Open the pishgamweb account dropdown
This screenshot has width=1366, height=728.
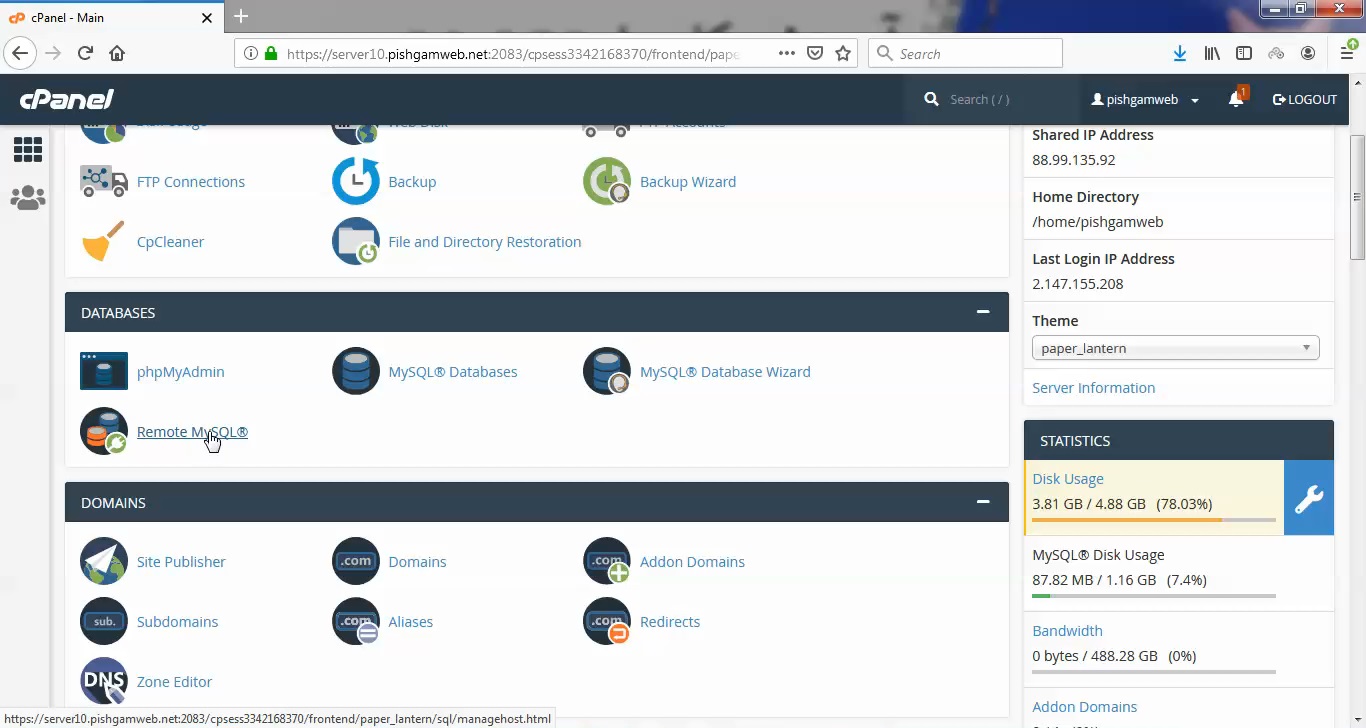[1145, 99]
